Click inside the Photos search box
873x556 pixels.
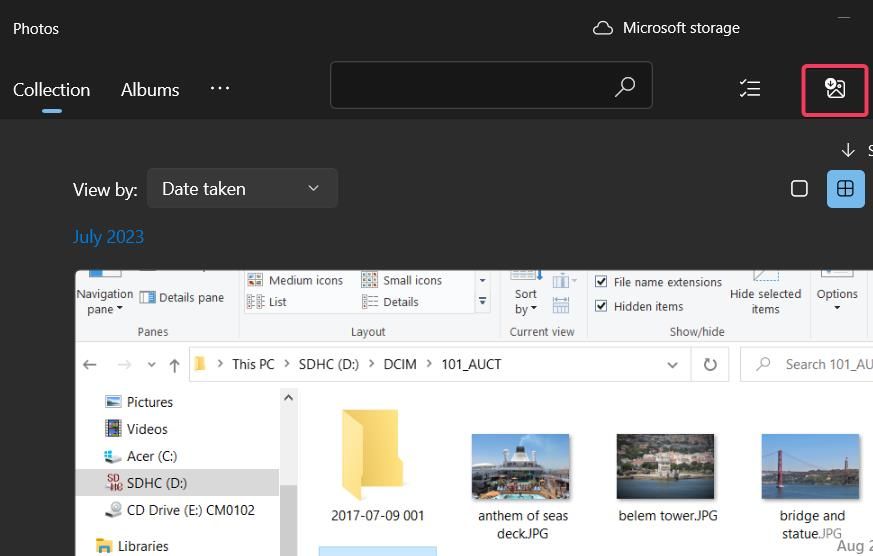pyautogui.click(x=470, y=87)
